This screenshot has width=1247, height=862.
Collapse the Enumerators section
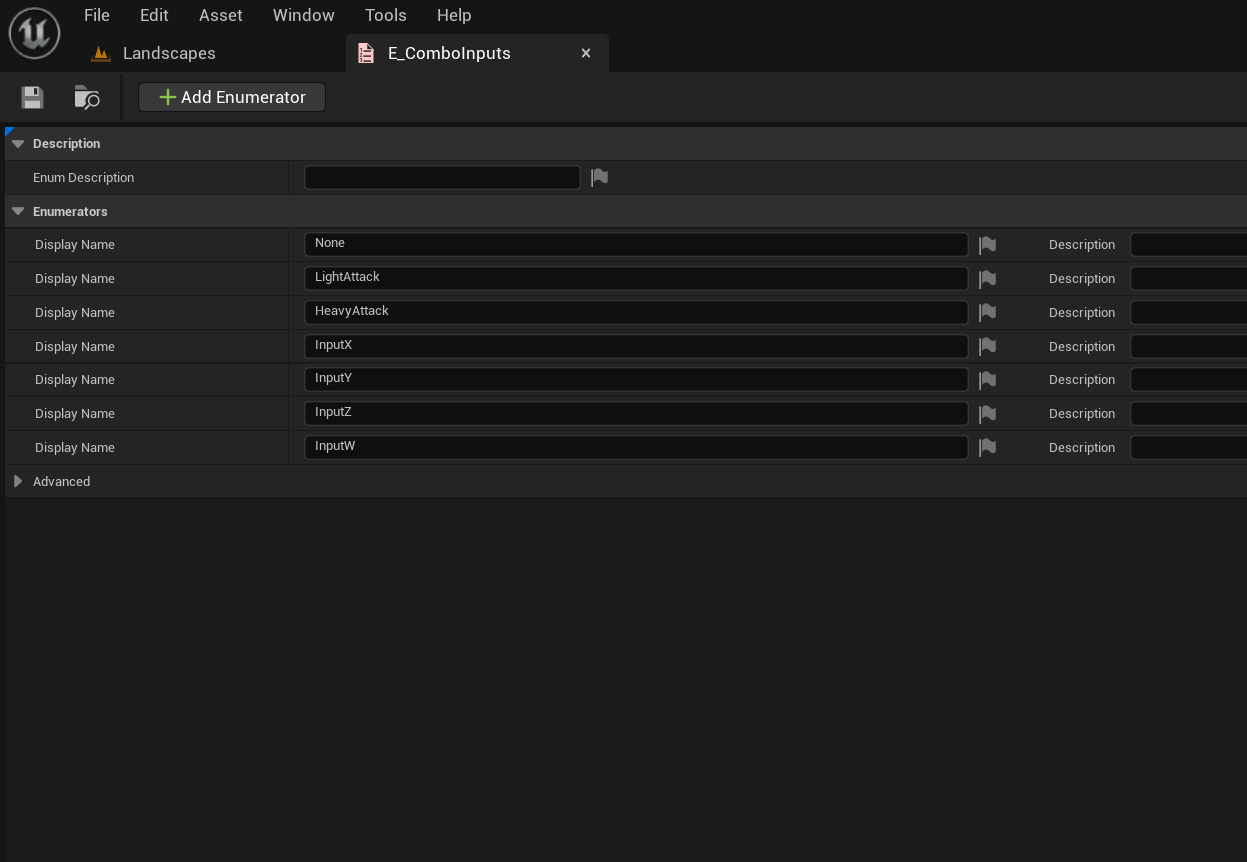coord(18,212)
